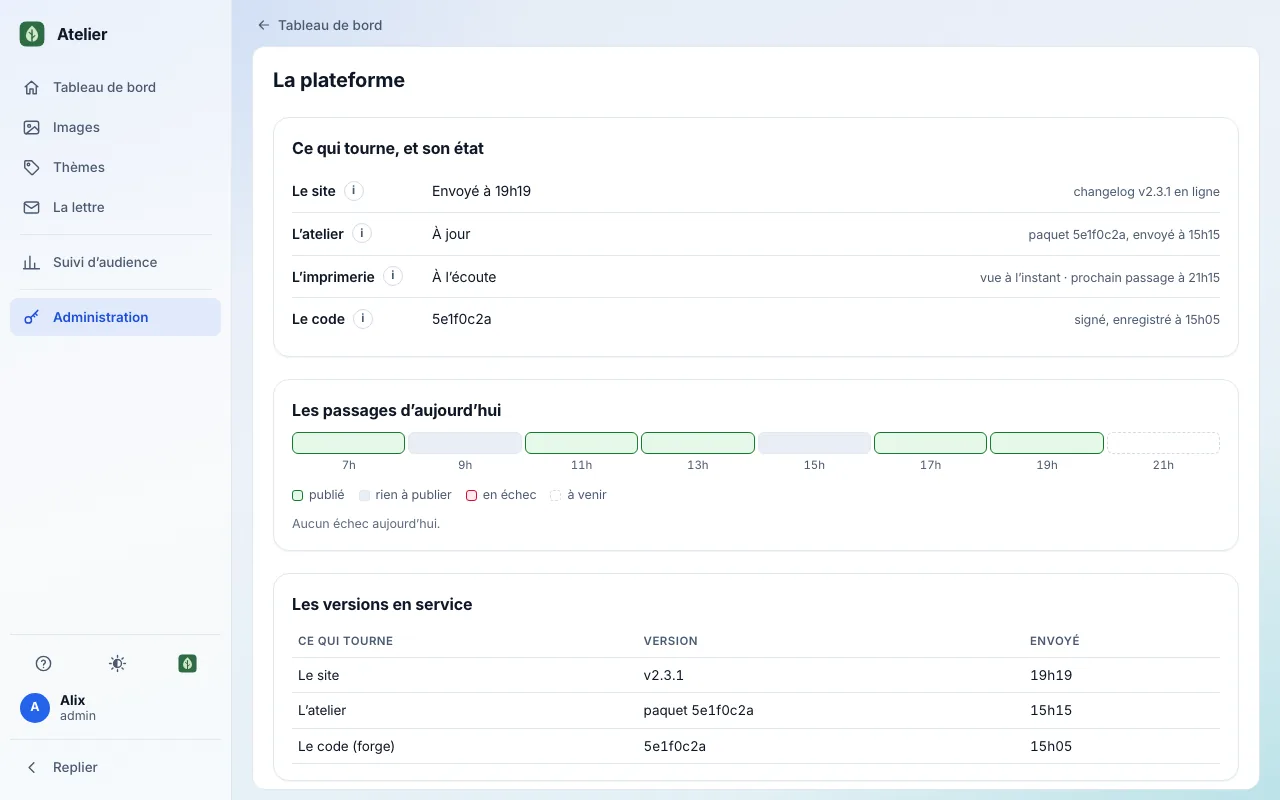Click the Atelier leaf logo icon
This screenshot has width=1280, height=800.
pyautogui.click(x=32, y=34)
